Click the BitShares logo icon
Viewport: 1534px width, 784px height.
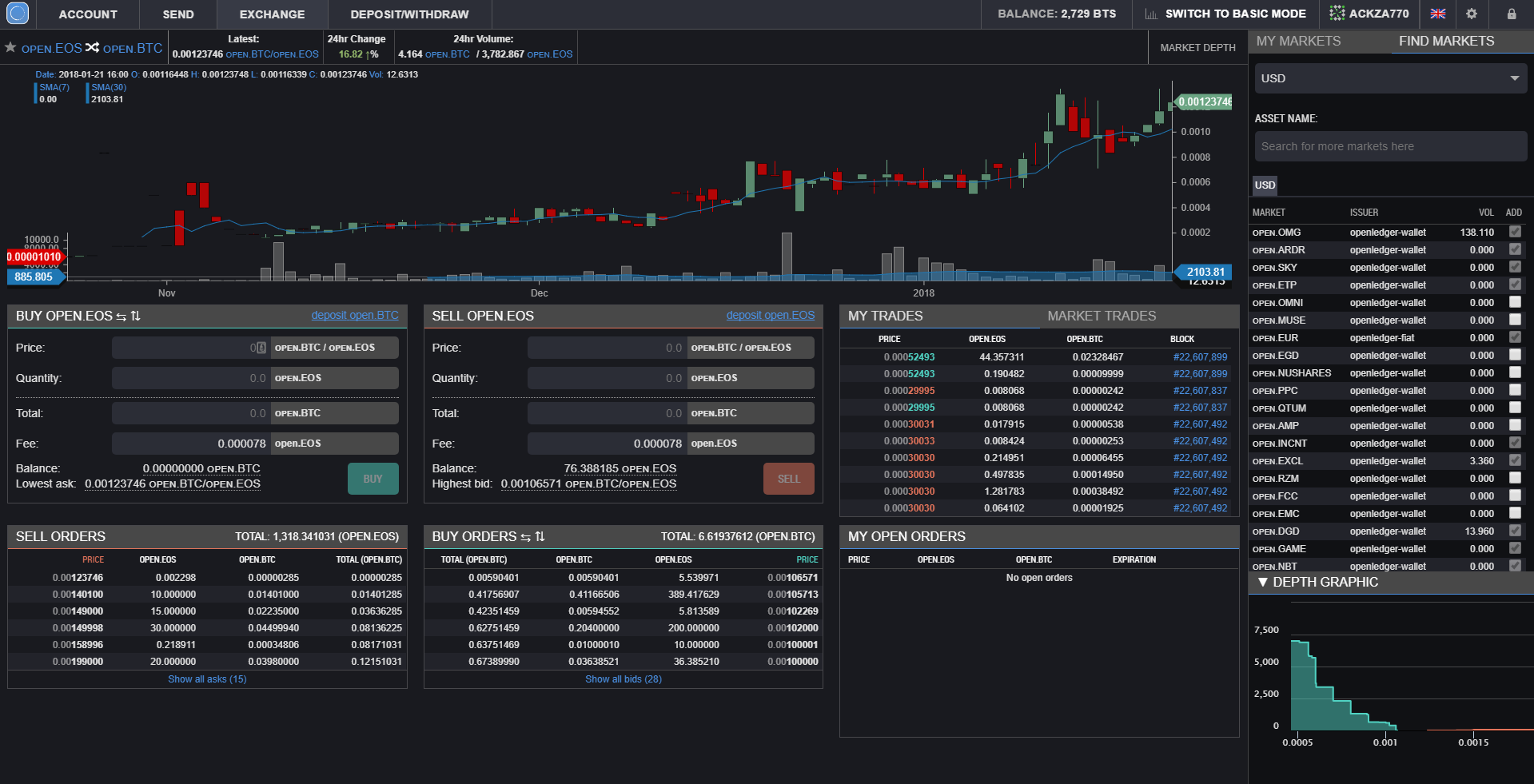[x=18, y=14]
